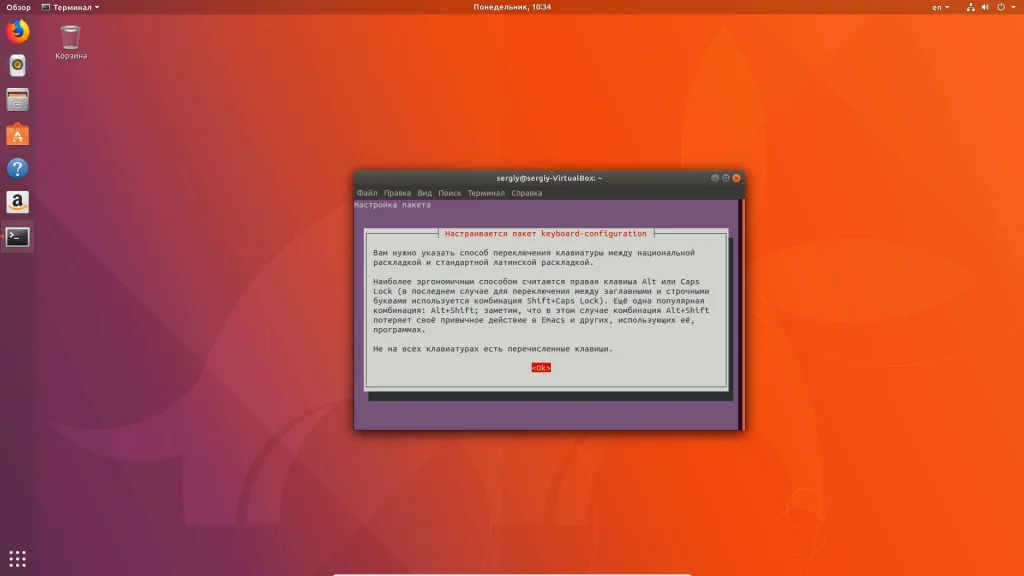The width and height of the screenshot is (1024, 576).
Task: Show applications grid button
Action: (x=18, y=559)
